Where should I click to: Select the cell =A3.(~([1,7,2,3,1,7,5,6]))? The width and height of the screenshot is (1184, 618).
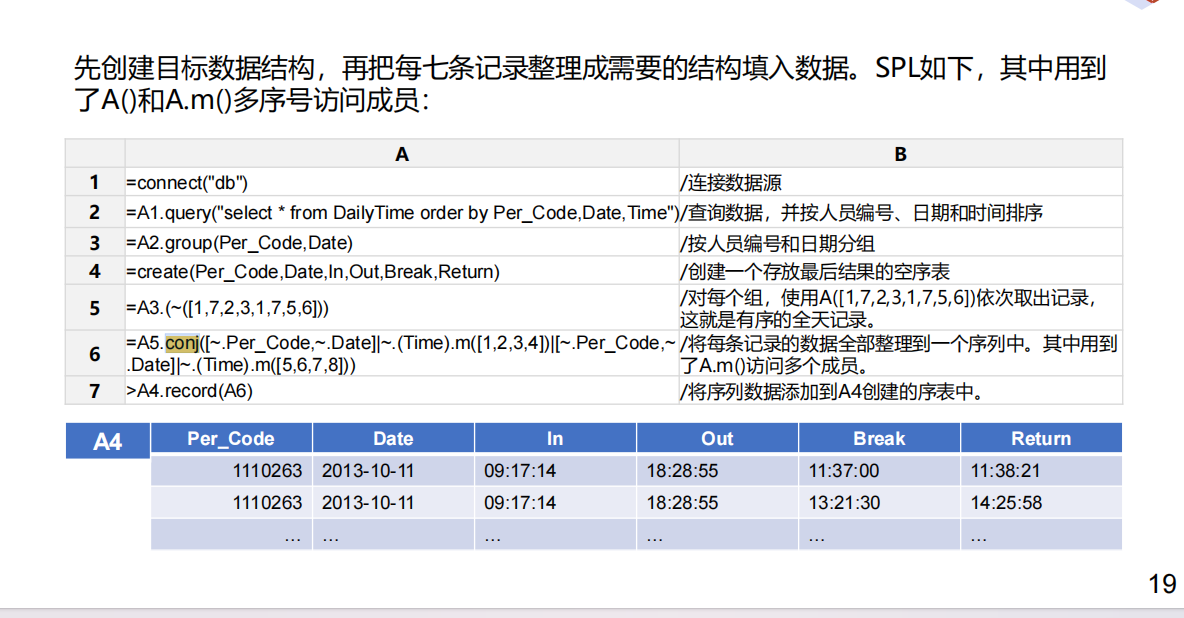(402, 307)
